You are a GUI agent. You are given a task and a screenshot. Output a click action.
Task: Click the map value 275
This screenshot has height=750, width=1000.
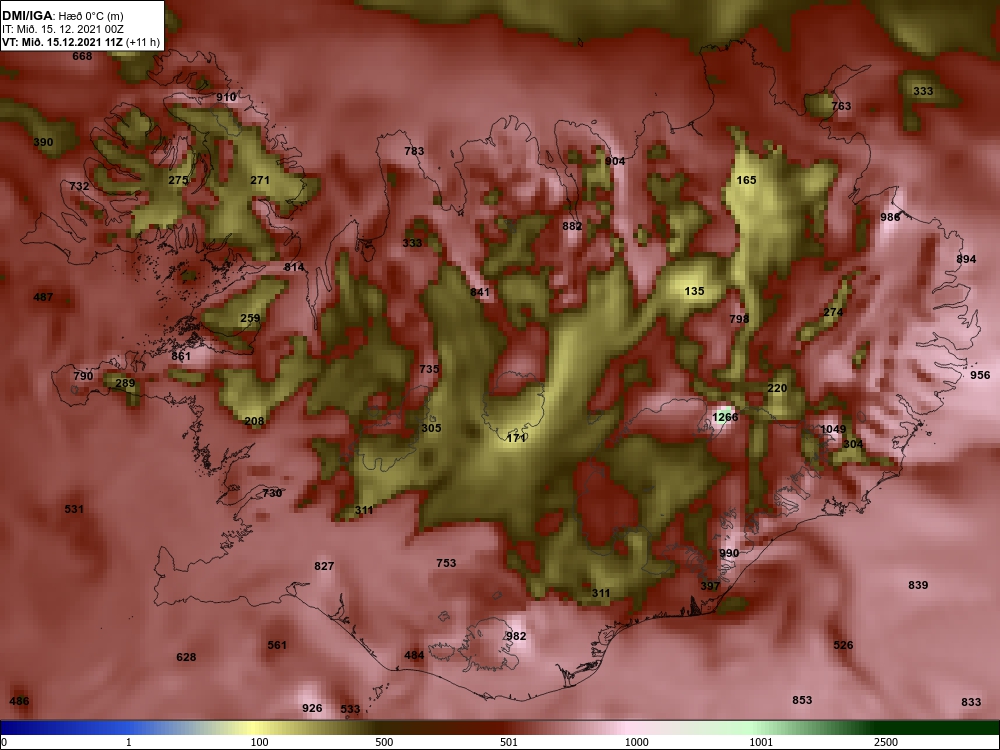click(x=178, y=180)
